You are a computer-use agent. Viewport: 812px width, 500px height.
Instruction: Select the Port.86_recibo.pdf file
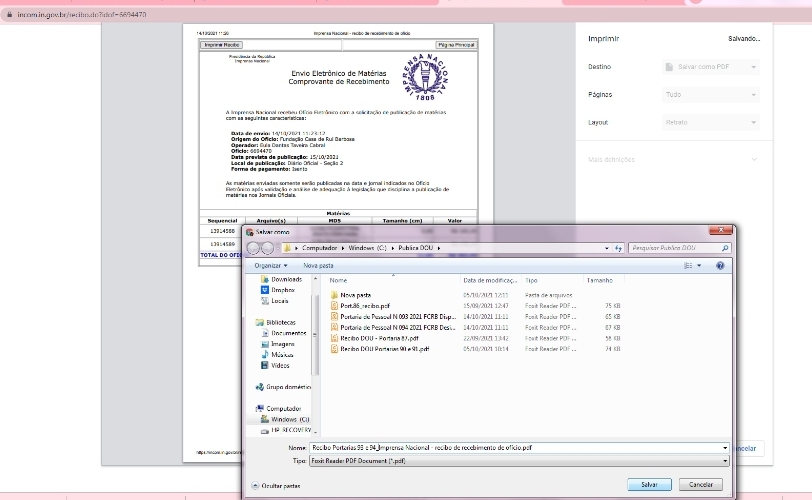[363, 305]
